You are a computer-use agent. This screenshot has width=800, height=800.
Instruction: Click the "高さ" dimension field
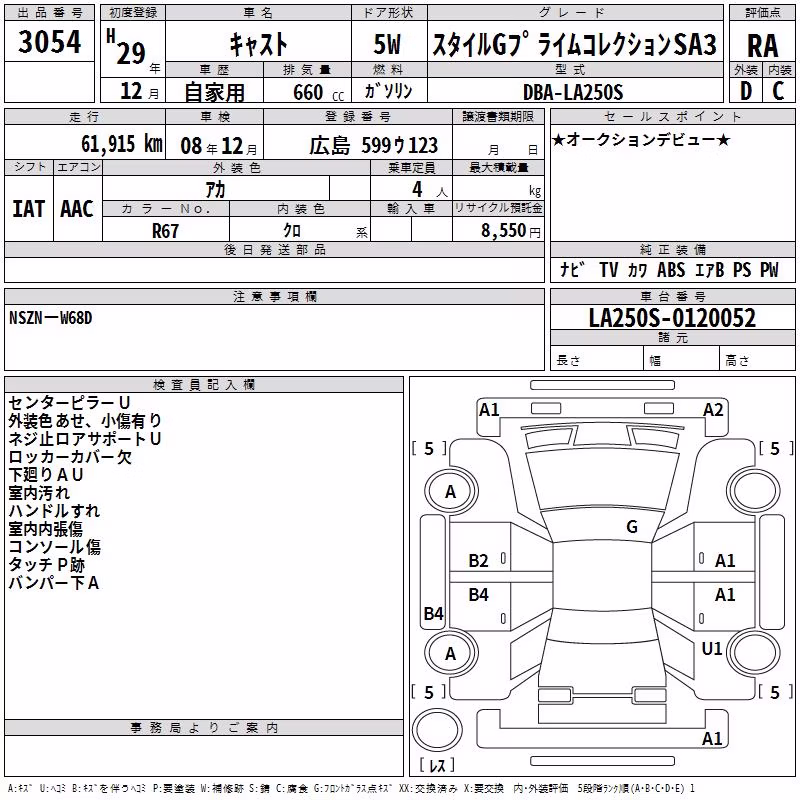pyautogui.click(x=757, y=360)
